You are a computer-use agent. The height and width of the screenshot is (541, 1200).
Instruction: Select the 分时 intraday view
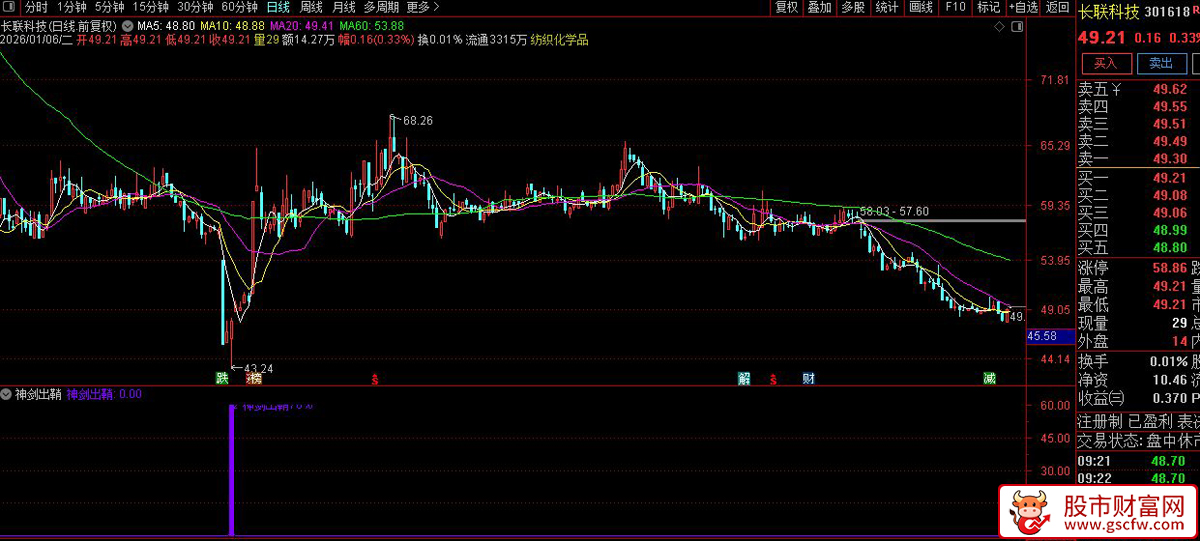pos(36,7)
